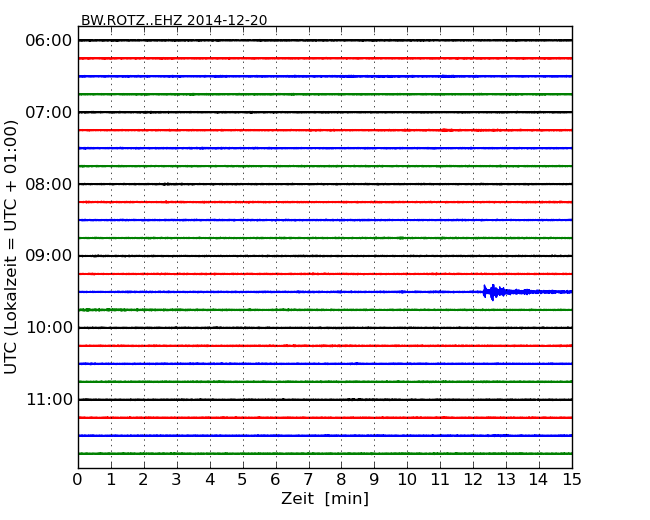This screenshot has width=650, height=520.
Task: Select the black trace at 11:00
Action: point(325,399)
